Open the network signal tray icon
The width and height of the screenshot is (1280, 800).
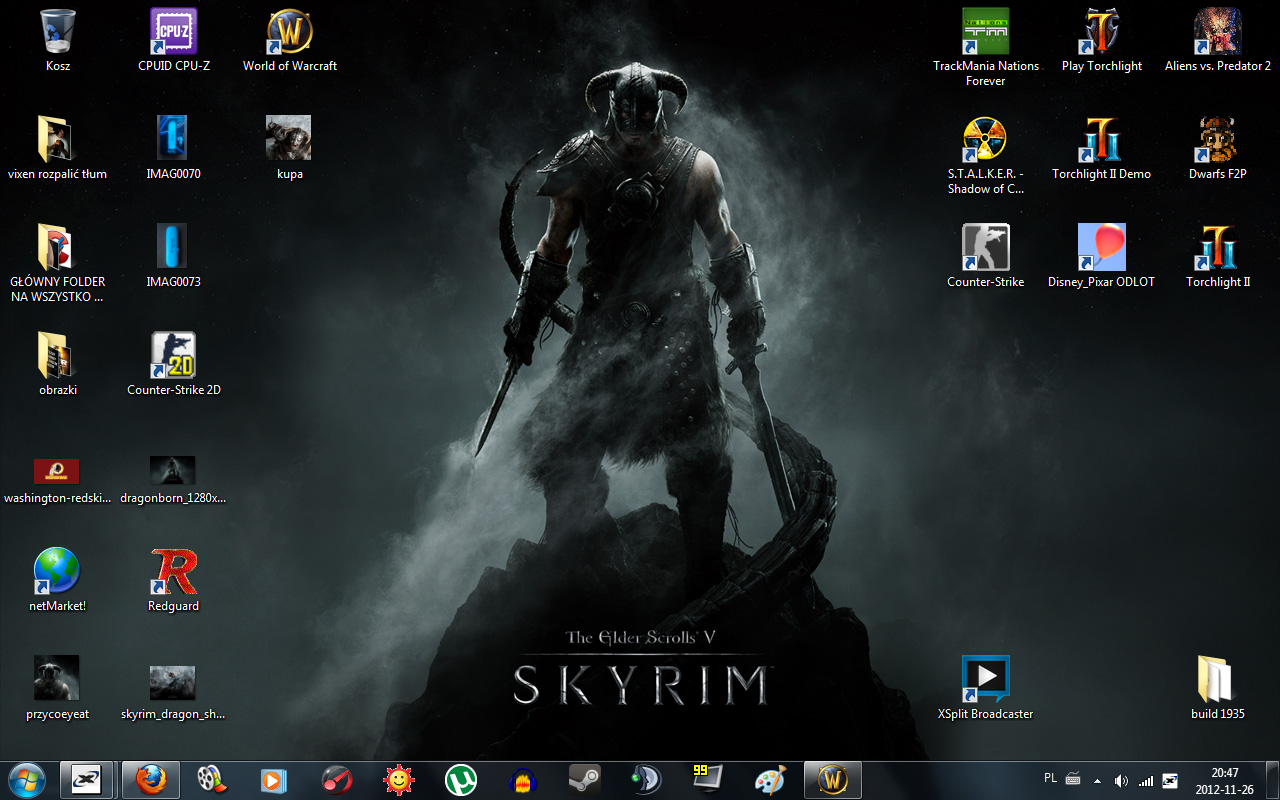(1146, 780)
